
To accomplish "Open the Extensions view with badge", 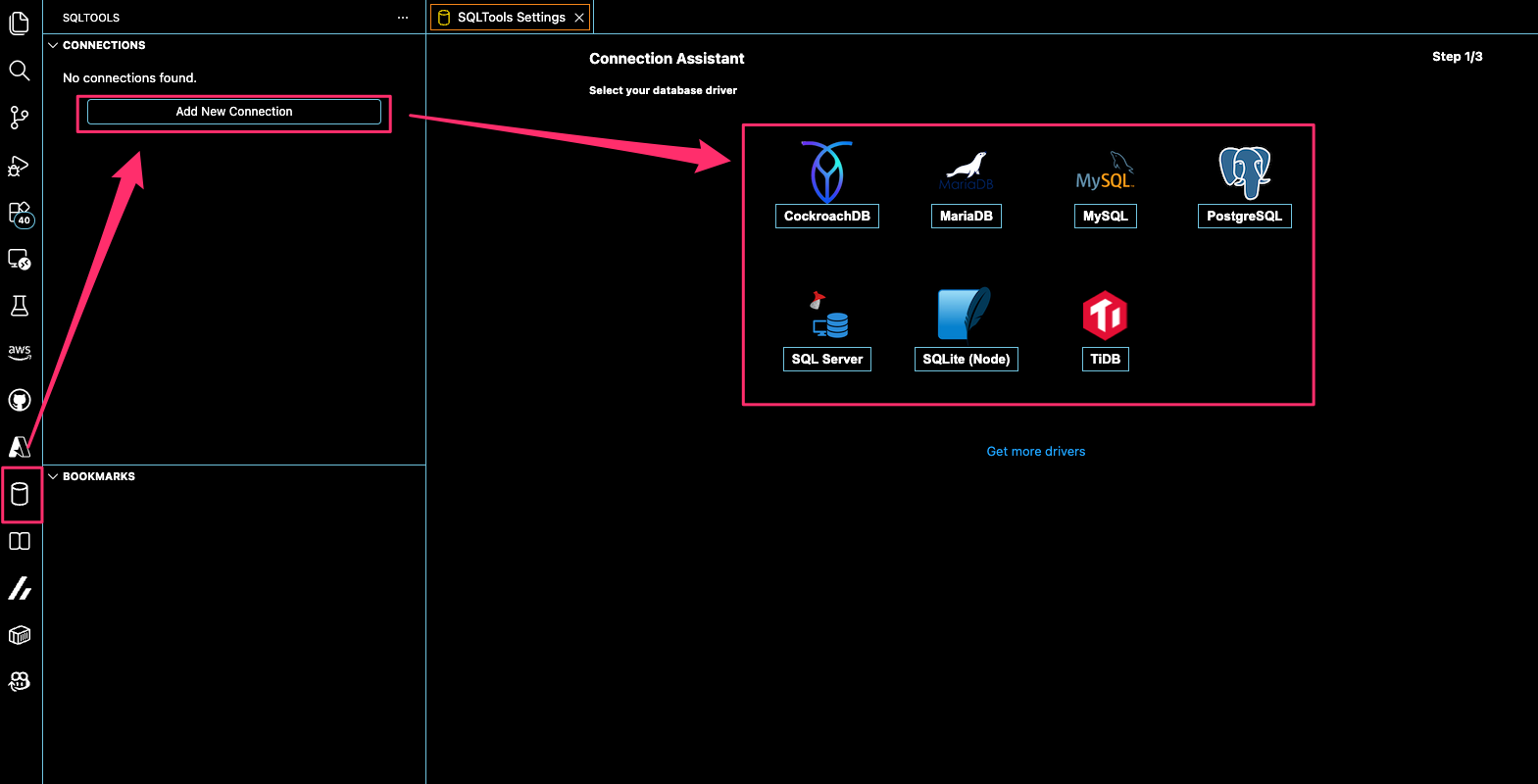I will click(x=19, y=213).
